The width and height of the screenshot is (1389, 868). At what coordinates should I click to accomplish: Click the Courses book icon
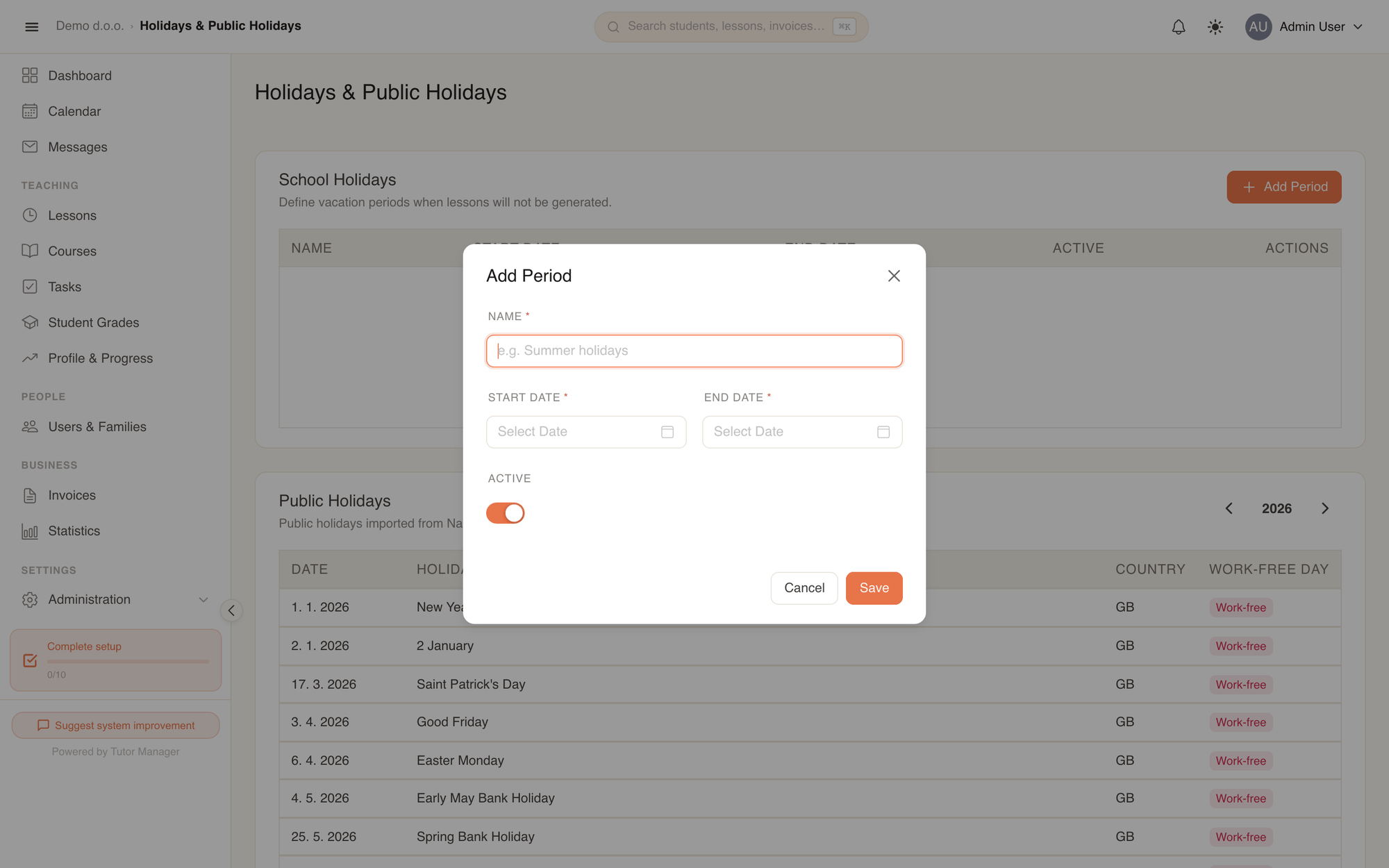click(30, 251)
